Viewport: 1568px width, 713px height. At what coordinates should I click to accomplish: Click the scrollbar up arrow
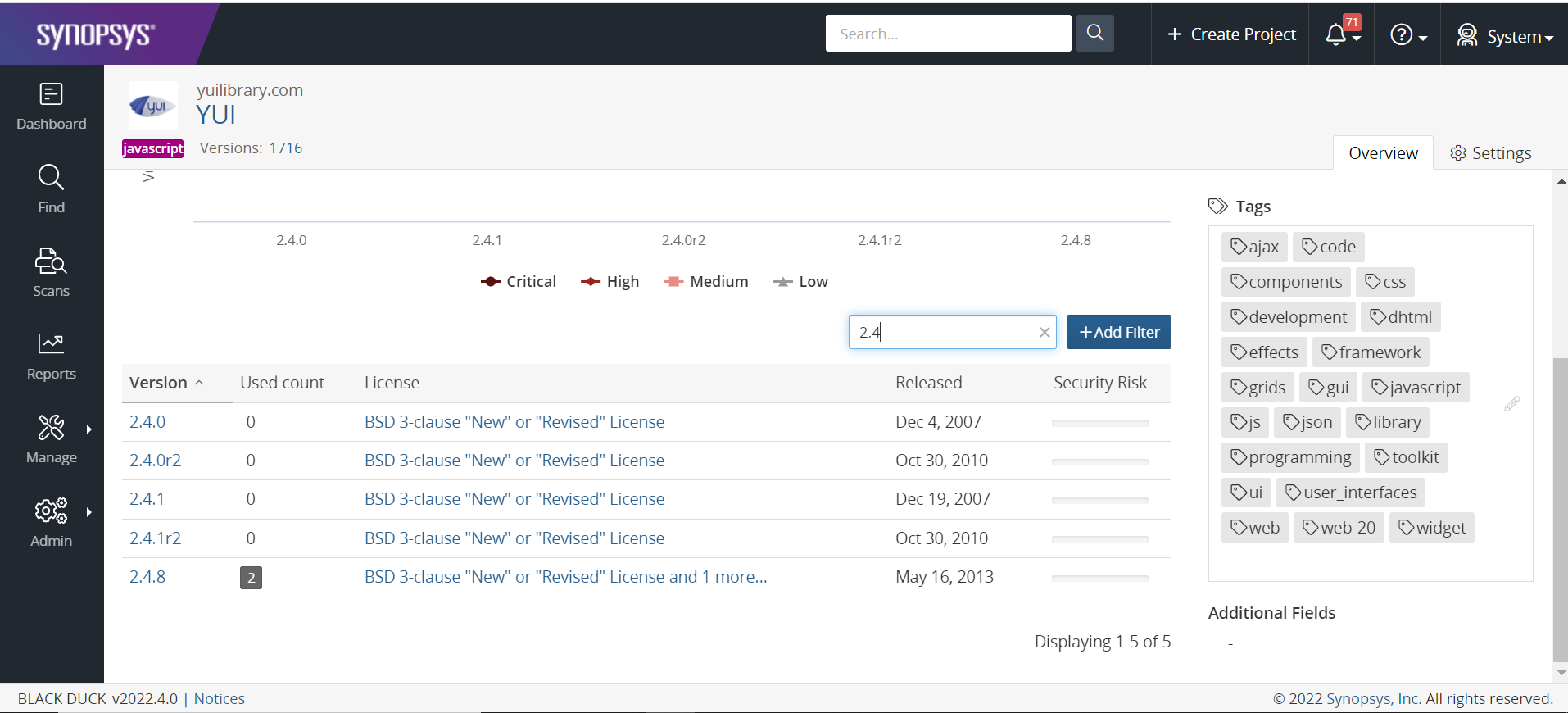pos(1561,181)
